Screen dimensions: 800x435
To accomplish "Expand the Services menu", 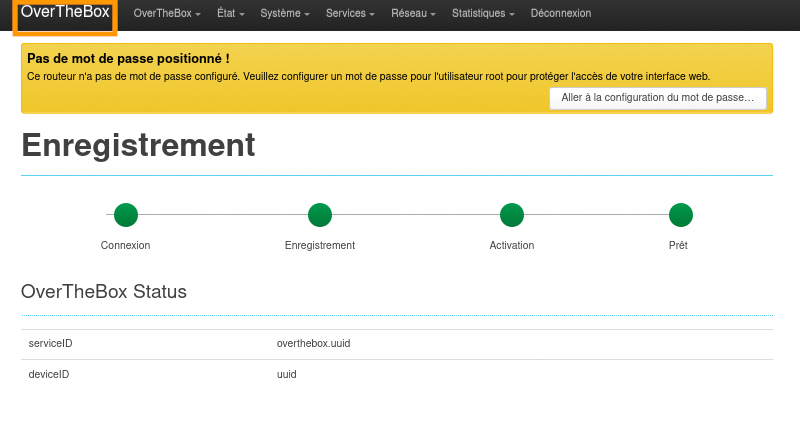I will 350,14.
